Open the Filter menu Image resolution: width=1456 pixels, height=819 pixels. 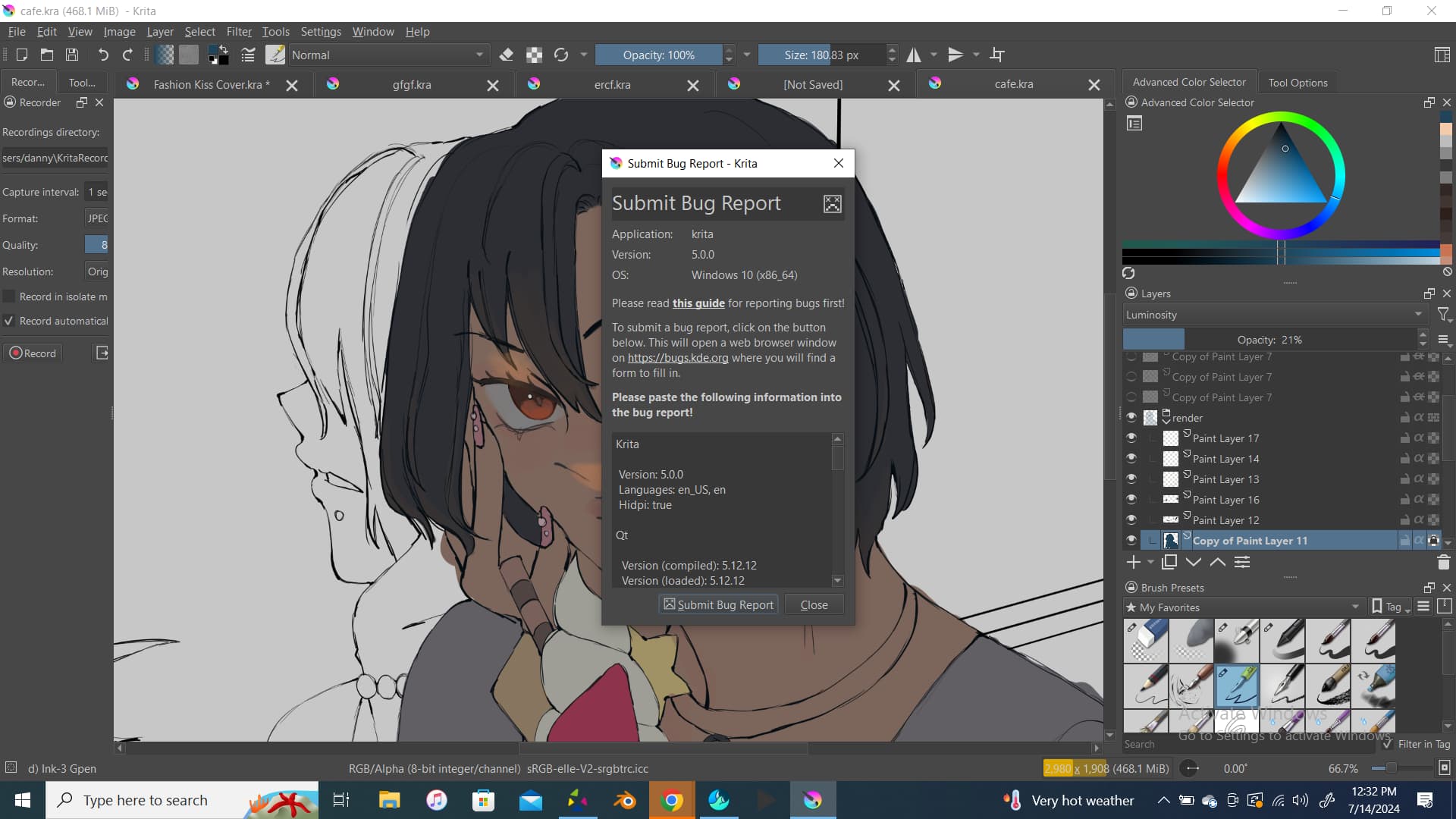[x=238, y=32]
